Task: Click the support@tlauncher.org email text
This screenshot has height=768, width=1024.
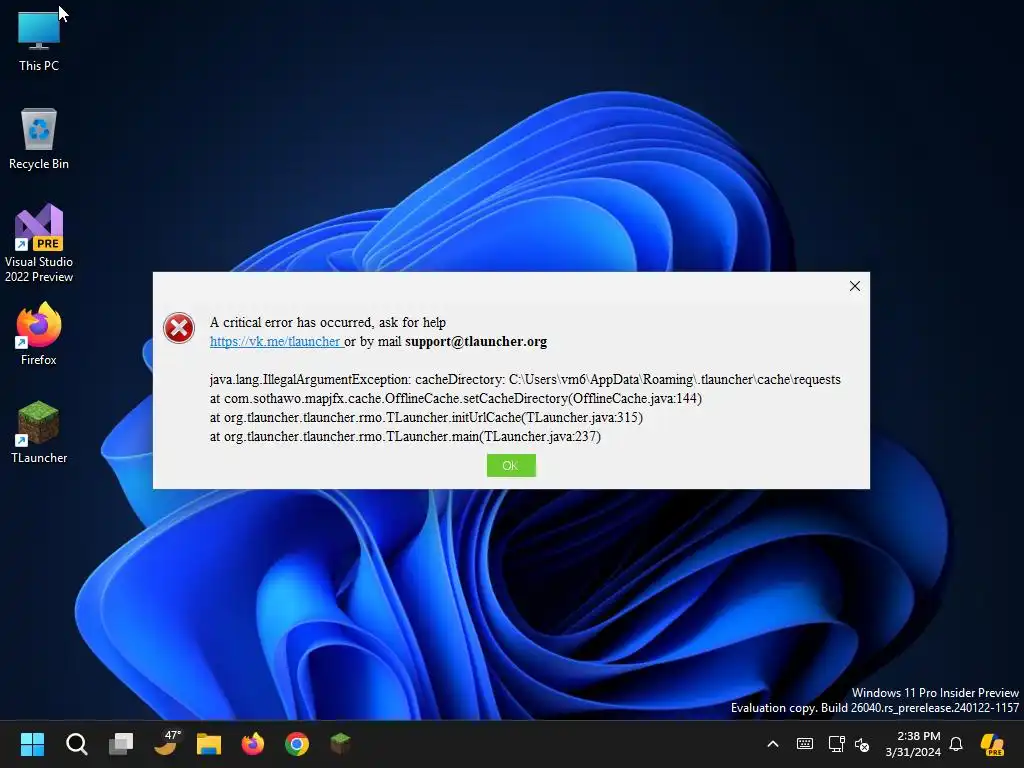Action: coord(476,342)
